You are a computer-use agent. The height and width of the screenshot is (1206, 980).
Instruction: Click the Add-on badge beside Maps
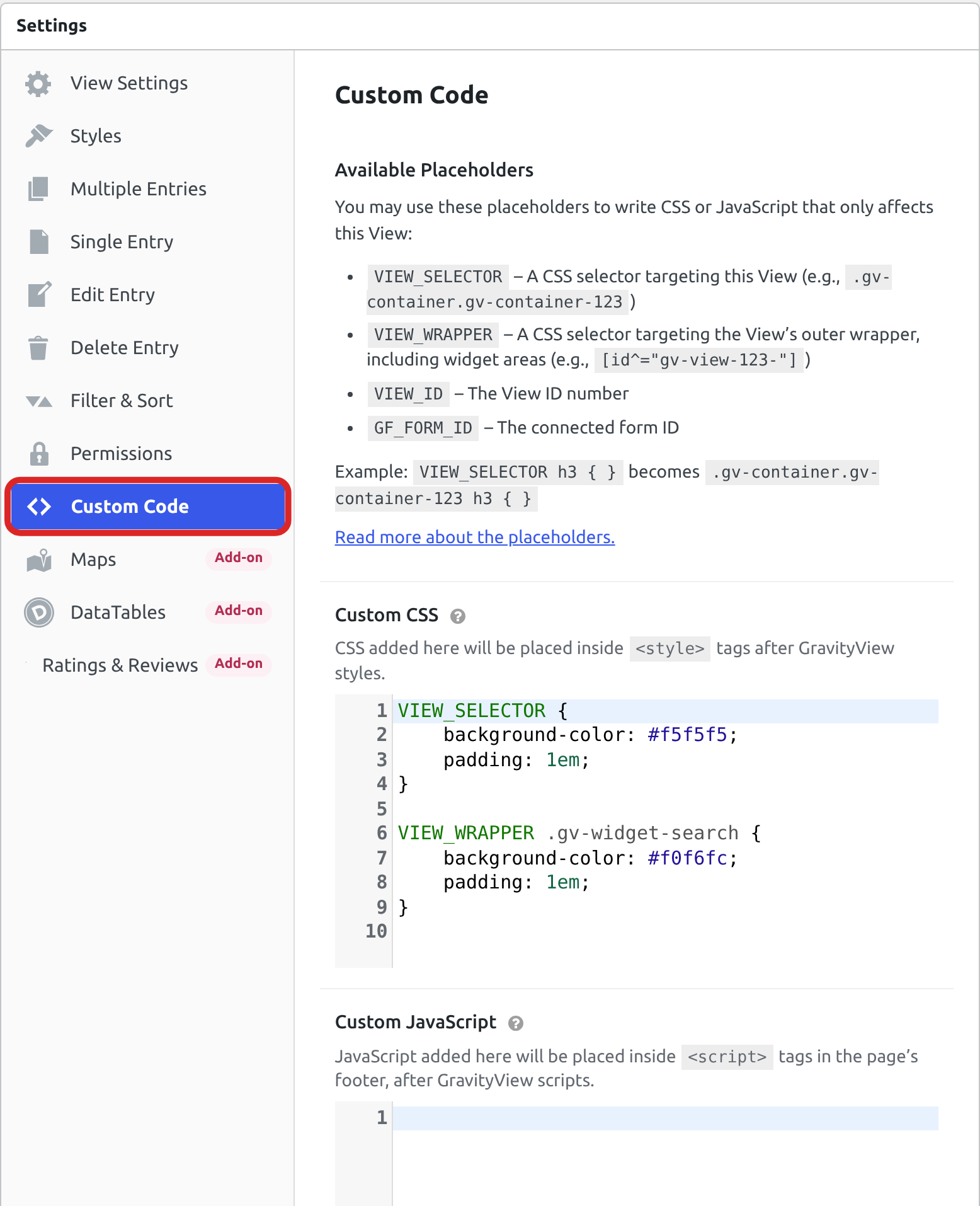tap(239, 558)
